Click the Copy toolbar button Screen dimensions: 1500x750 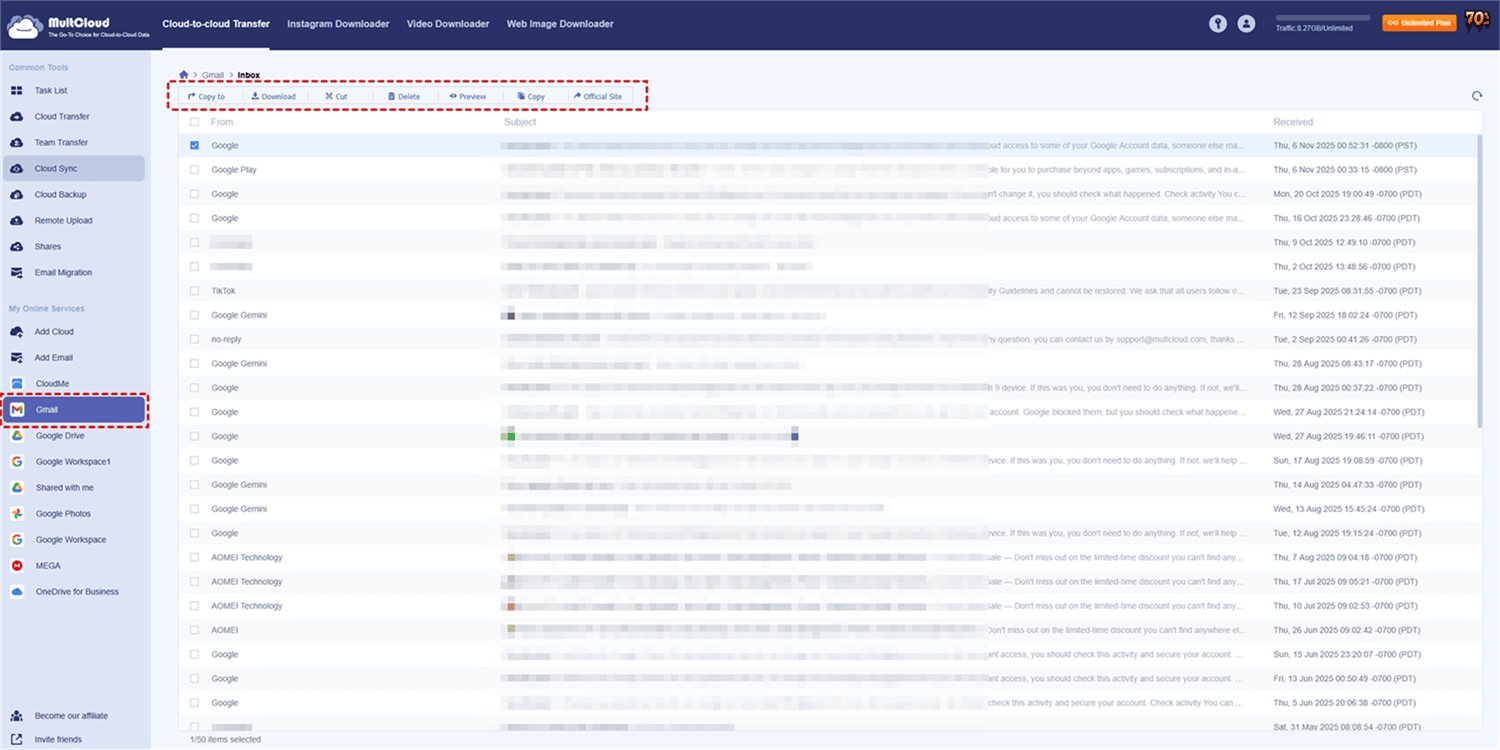click(531, 97)
